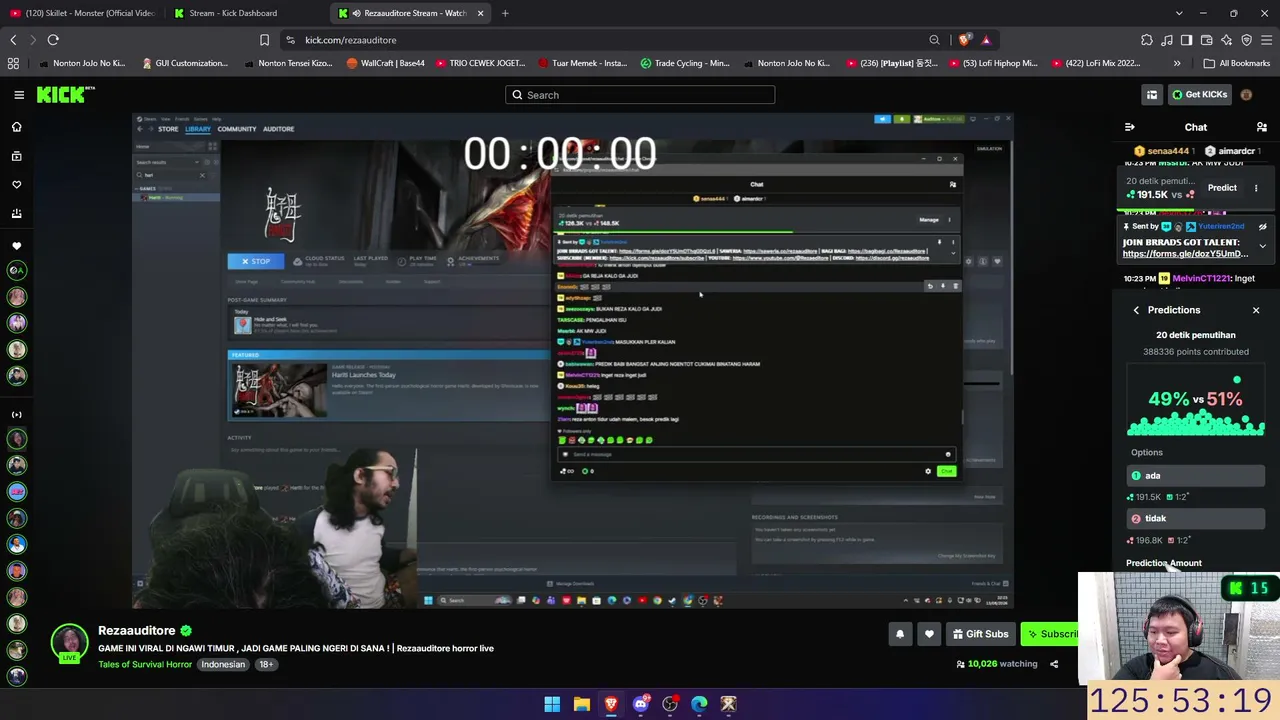Click the 18+ mature tag

coord(266,664)
